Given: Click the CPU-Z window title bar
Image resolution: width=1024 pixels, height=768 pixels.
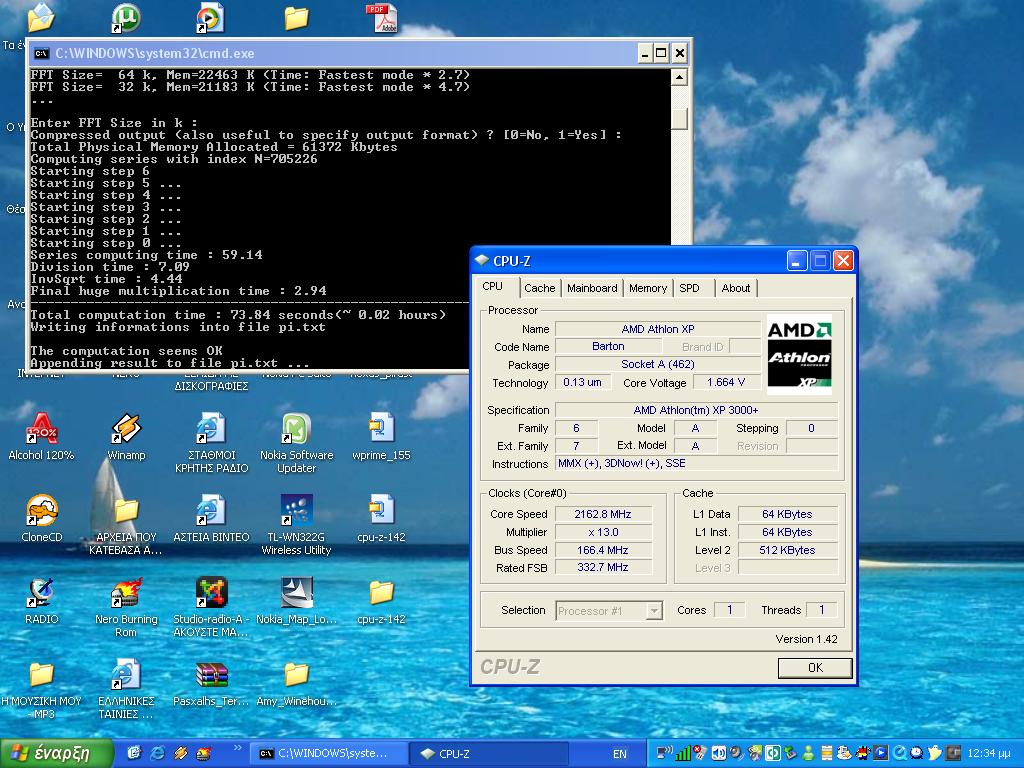Looking at the screenshot, I should (664, 261).
